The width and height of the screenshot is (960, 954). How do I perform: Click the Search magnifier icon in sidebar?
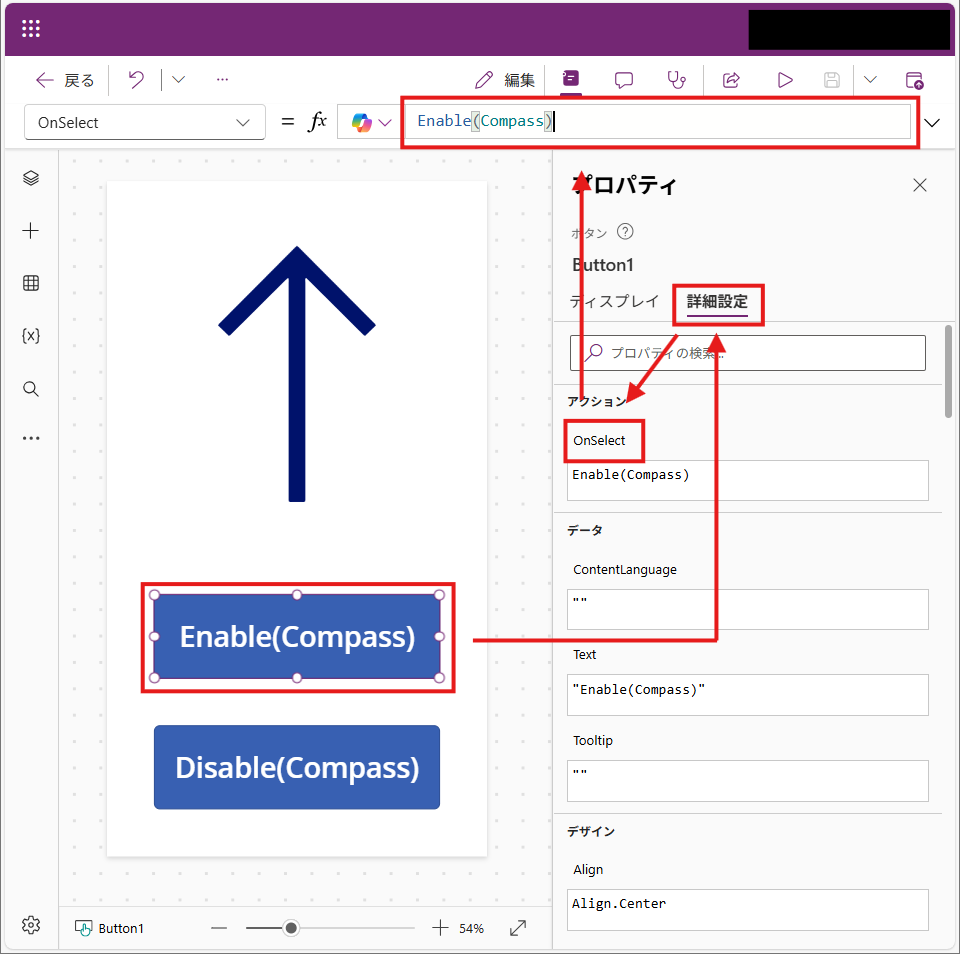[x=31, y=389]
